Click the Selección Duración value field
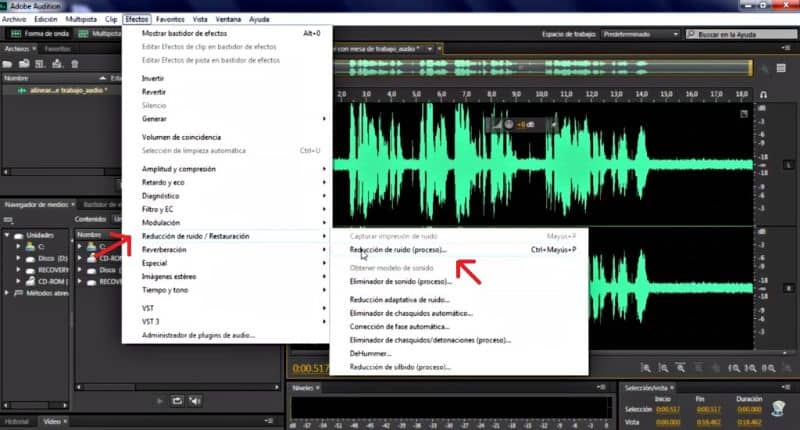The height and width of the screenshot is (430, 800). pyautogui.click(x=749, y=410)
